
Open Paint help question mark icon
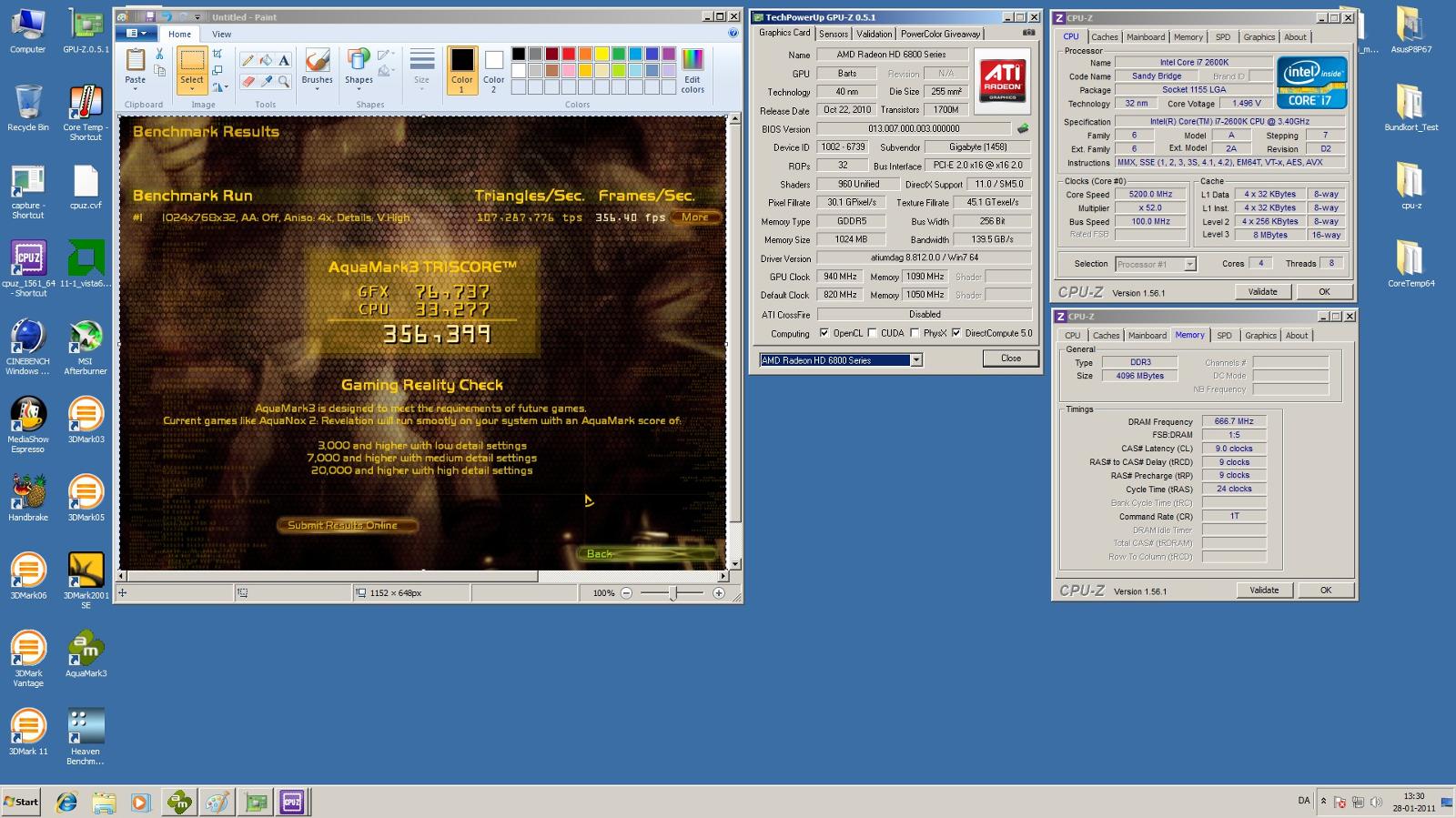click(x=733, y=34)
